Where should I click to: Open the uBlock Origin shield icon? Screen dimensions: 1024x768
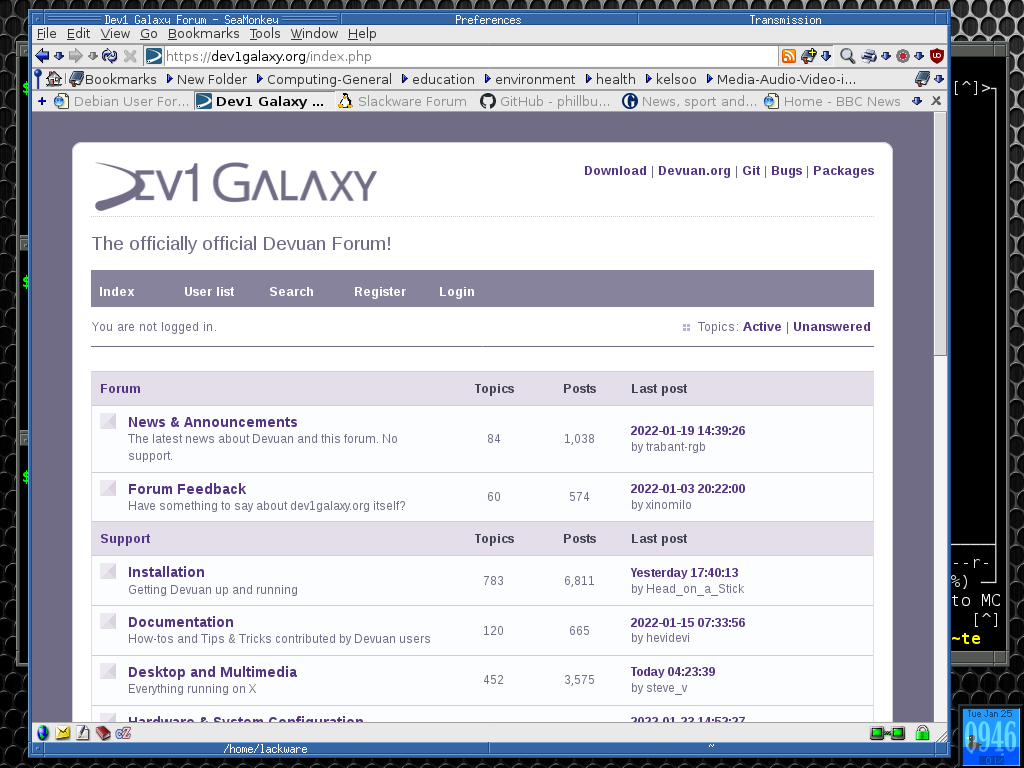937,56
